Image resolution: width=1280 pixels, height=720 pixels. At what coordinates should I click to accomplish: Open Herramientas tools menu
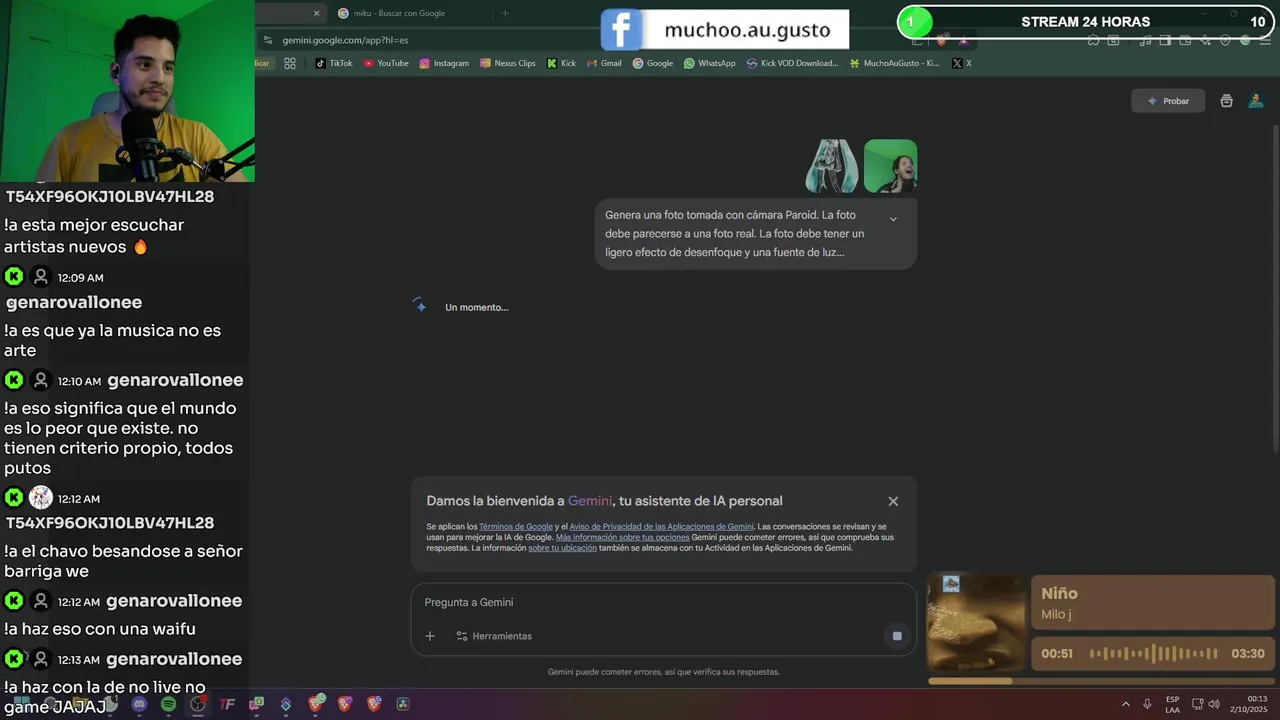point(494,636)
